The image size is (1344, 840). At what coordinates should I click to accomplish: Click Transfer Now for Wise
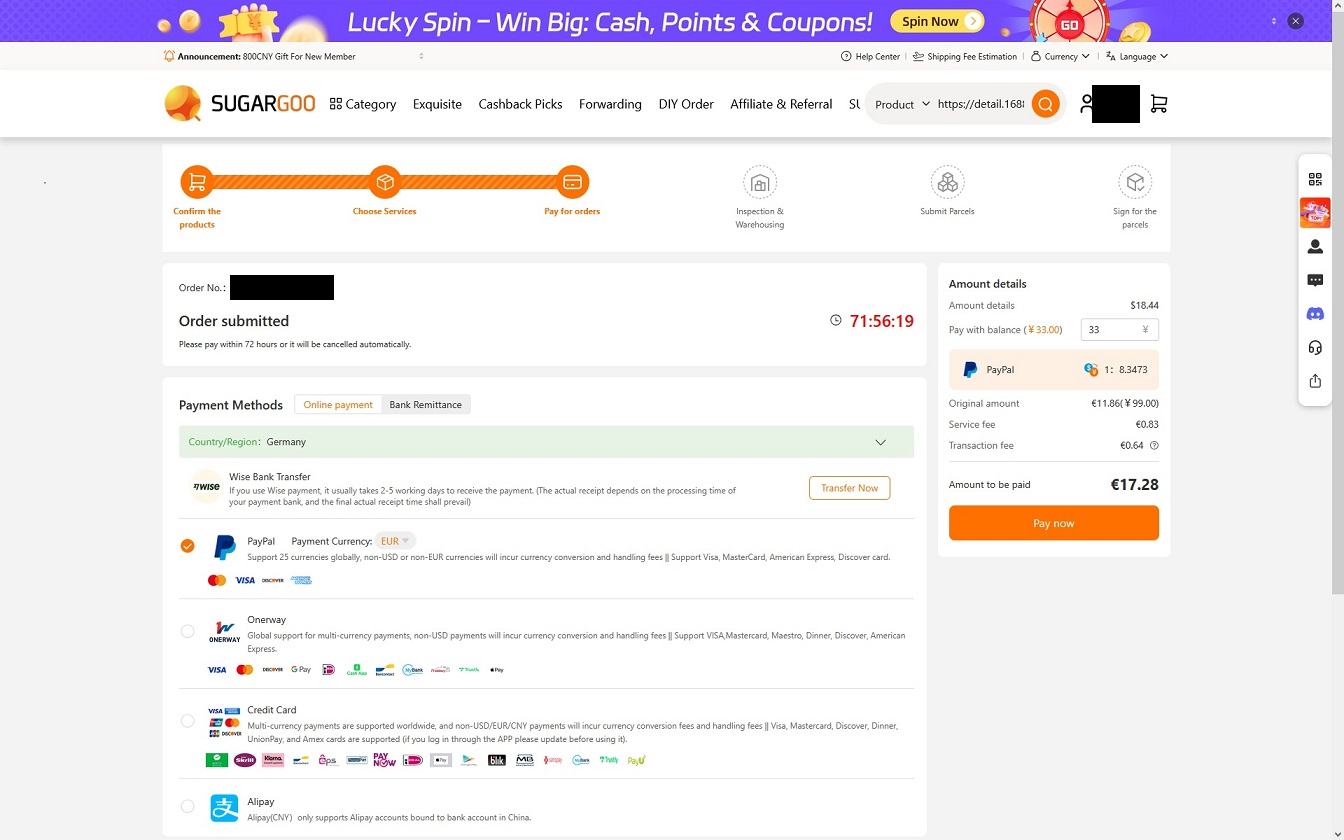pos(849,488)
